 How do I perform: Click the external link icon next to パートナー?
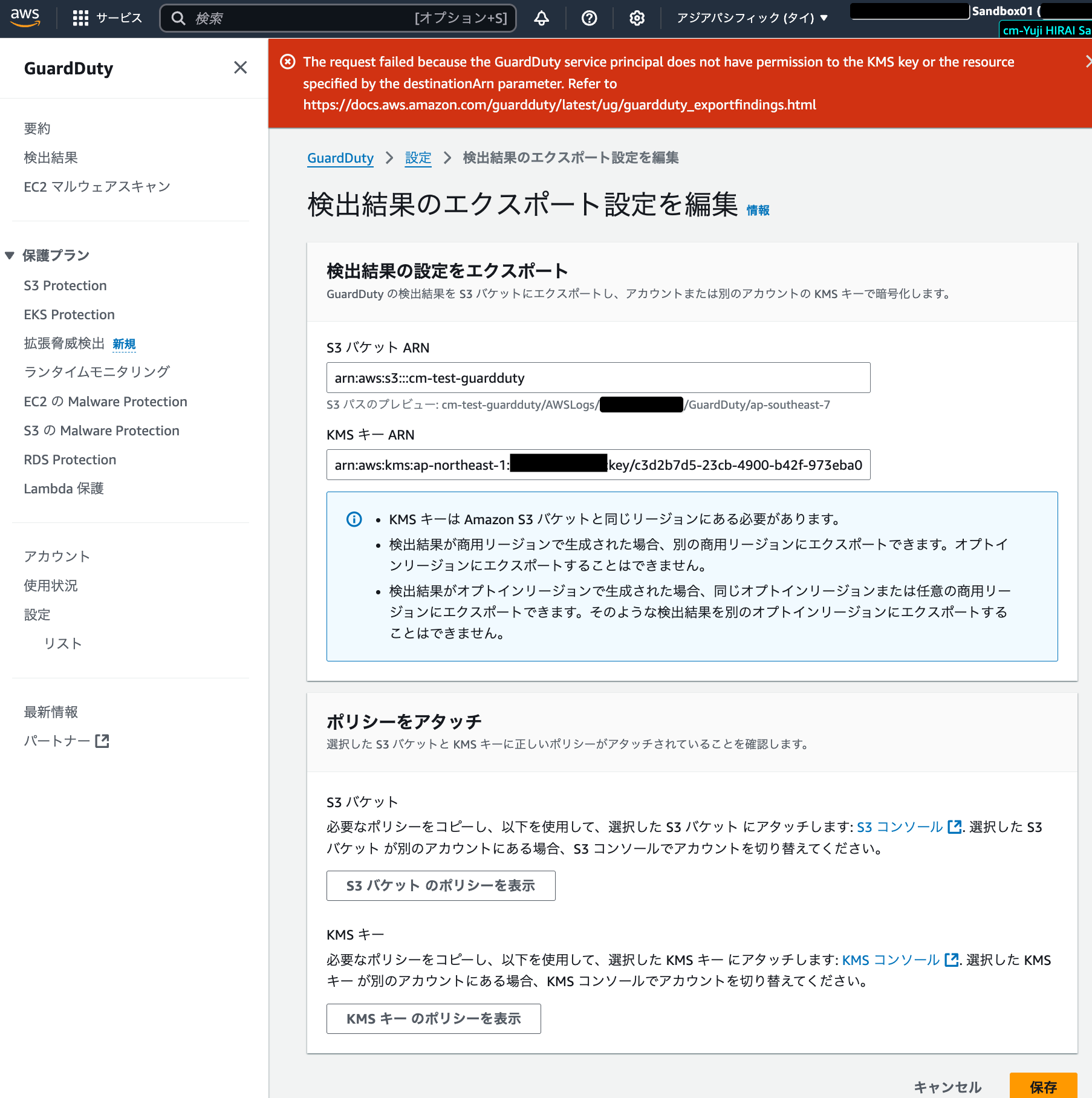tap(102, 741)
